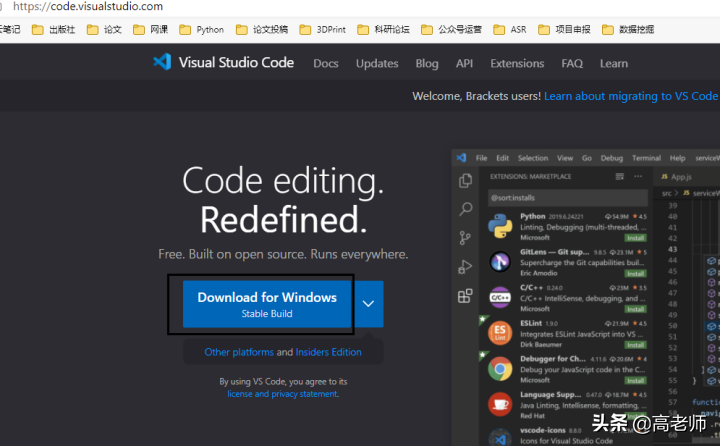Open the 网课 bookmark folder
Viewport: 720px width, 446px height.
(x=151, y=29)
